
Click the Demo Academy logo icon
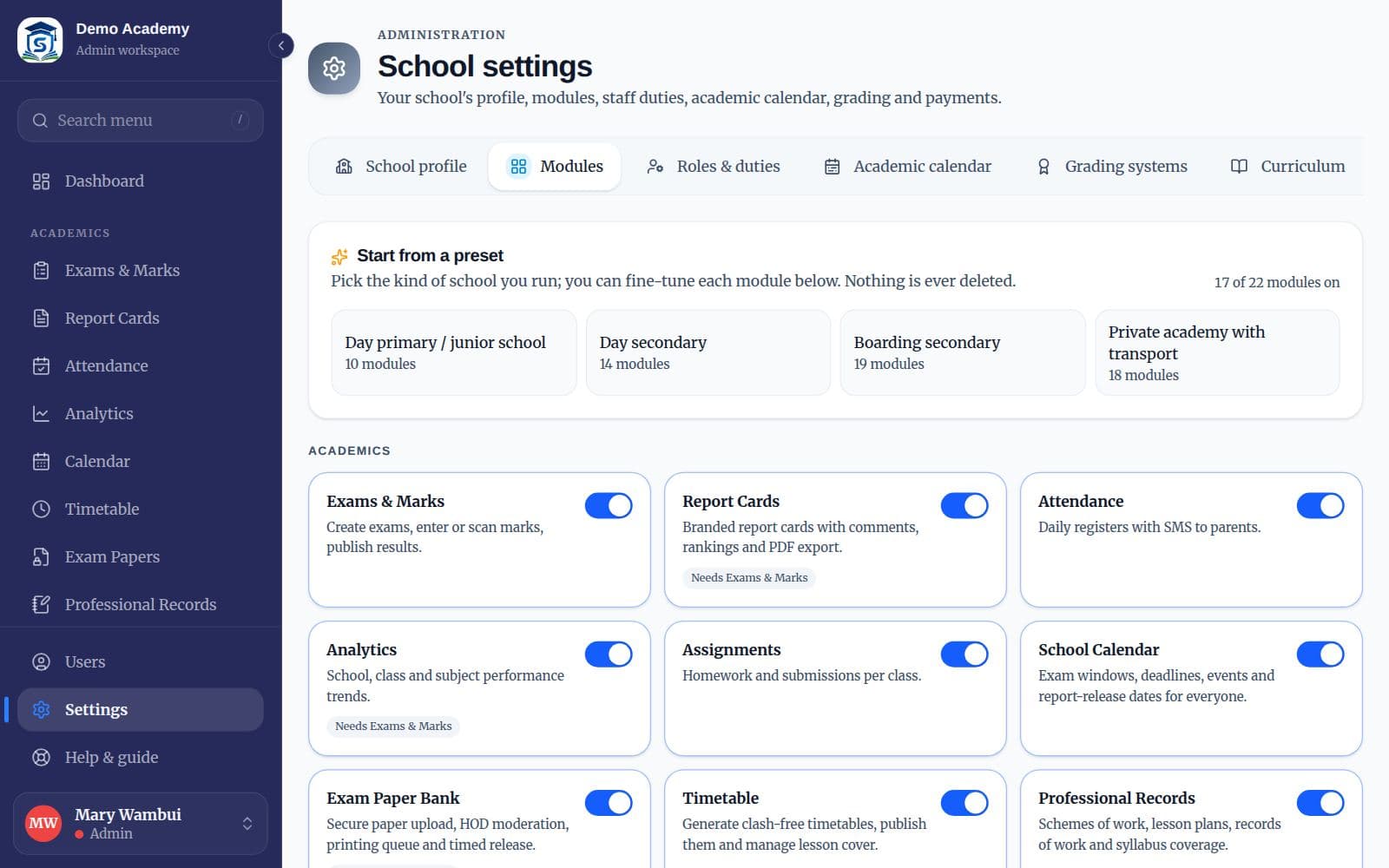40,40
